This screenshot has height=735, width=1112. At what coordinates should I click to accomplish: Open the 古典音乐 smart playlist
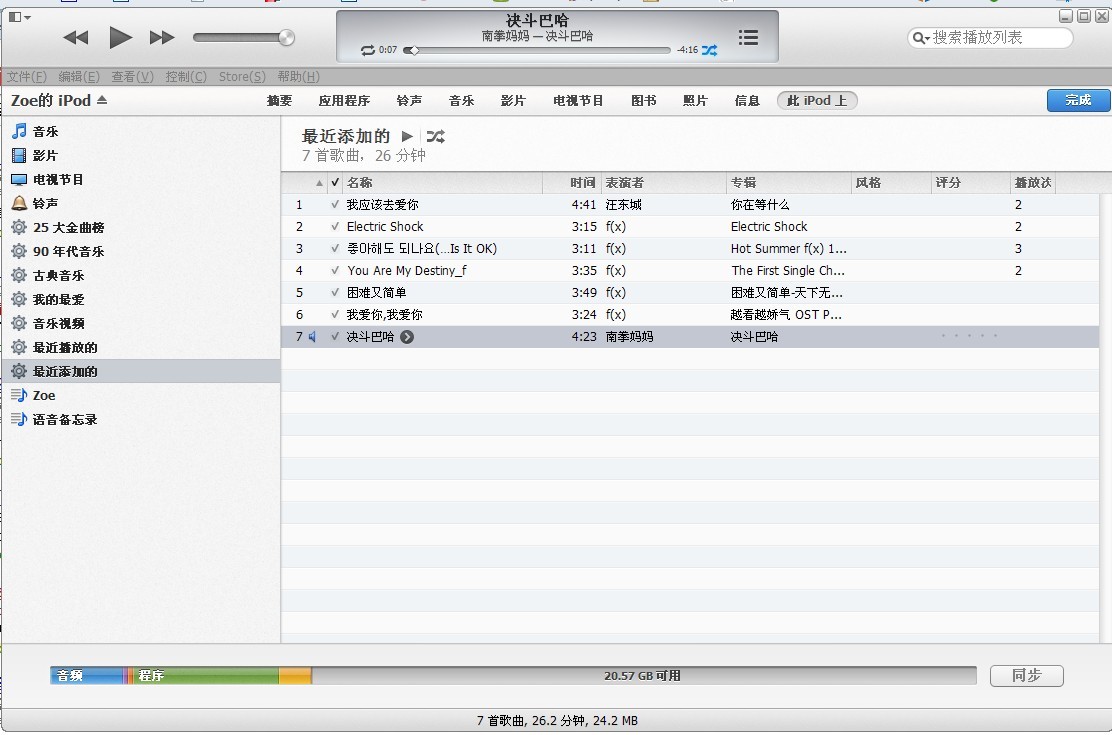pyautogui.click(x=140, y=275)
